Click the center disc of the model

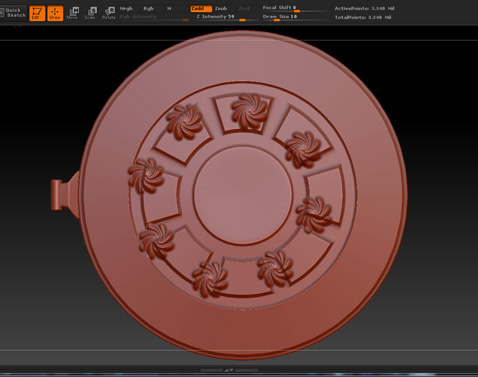point(243,195)
